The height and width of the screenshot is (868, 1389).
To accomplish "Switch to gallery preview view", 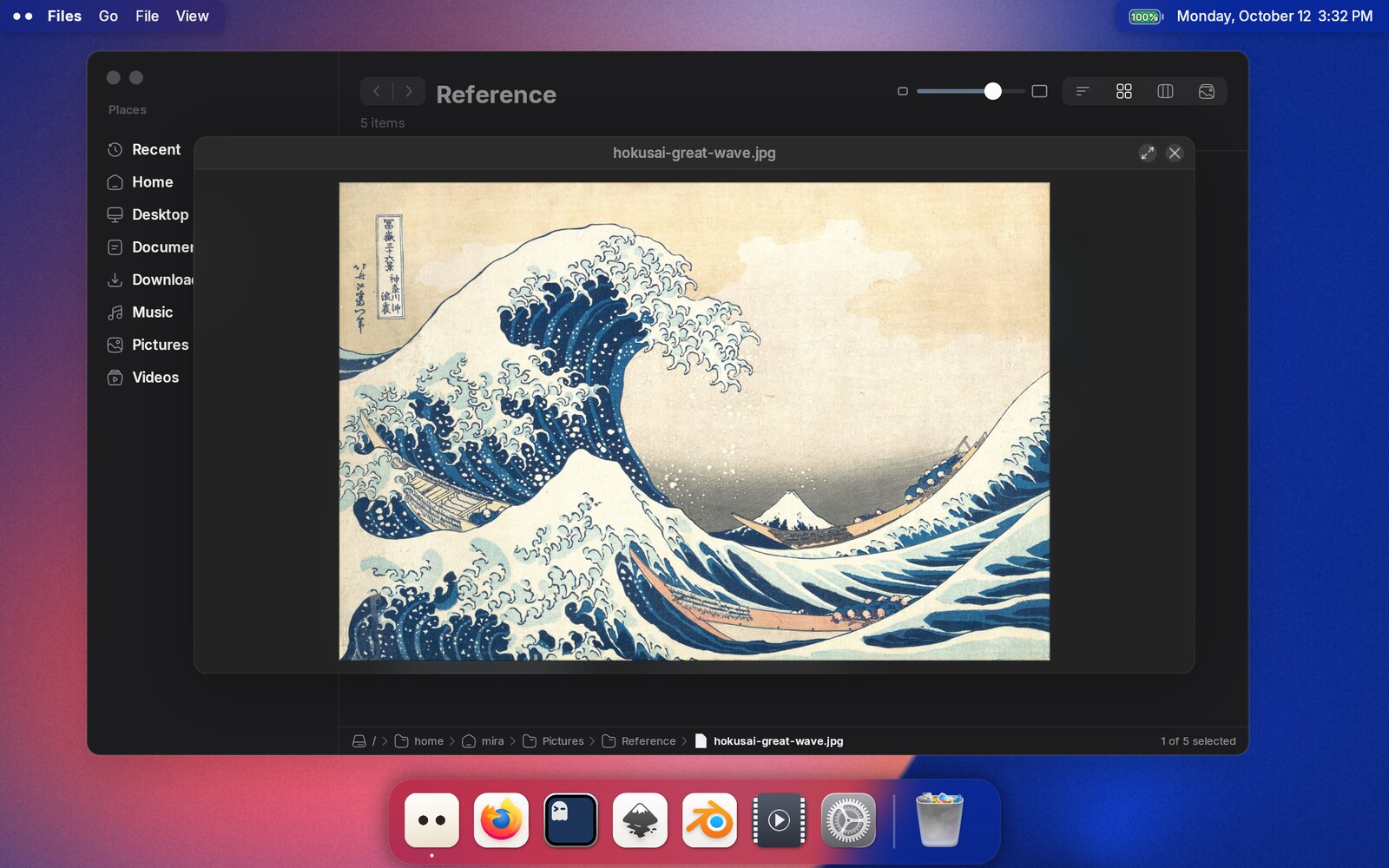I will pyautogui.click(x=1207, y=91).
